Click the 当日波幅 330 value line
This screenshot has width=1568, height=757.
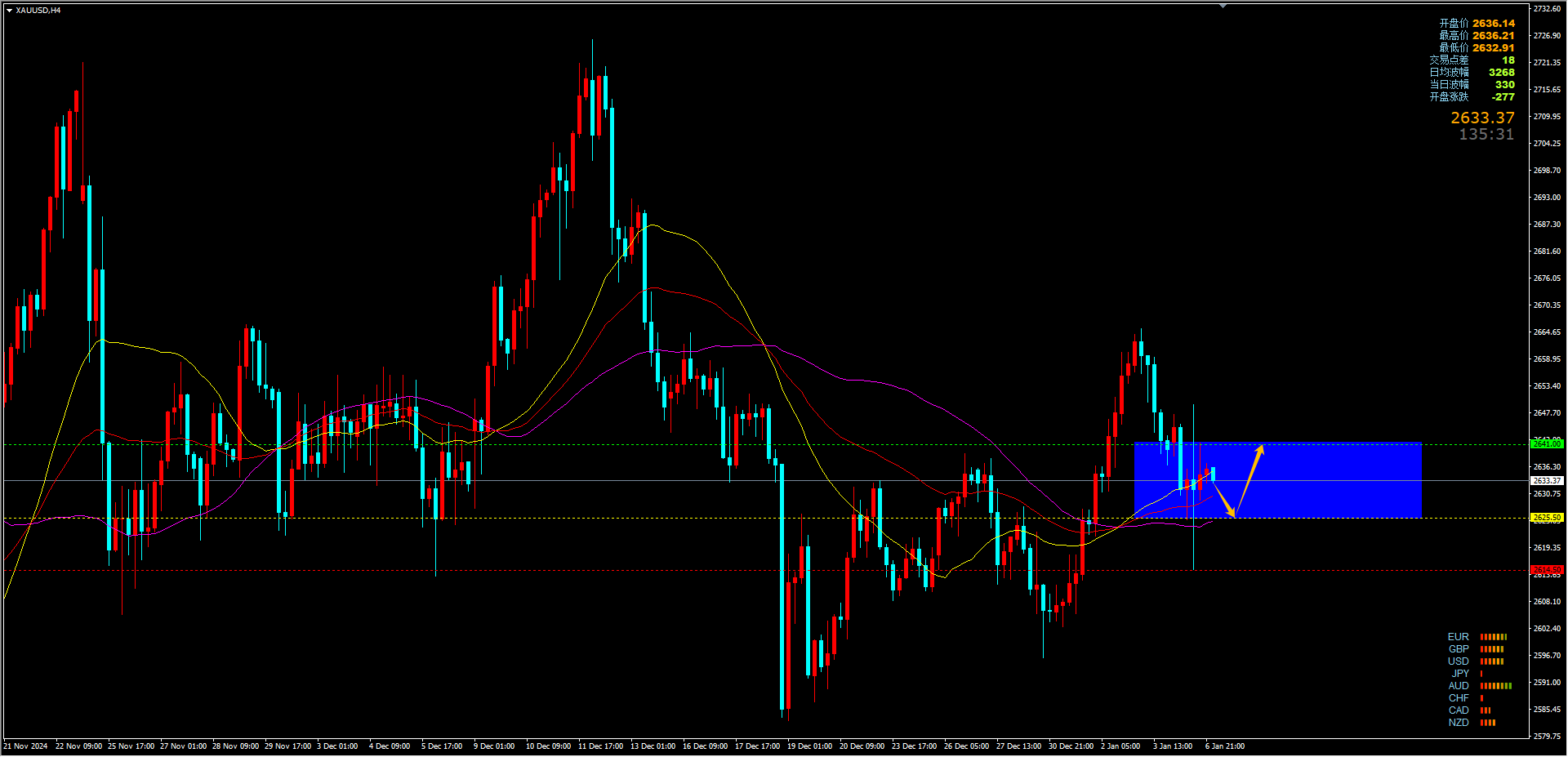pyautogui.click(x=1472, y=85)
